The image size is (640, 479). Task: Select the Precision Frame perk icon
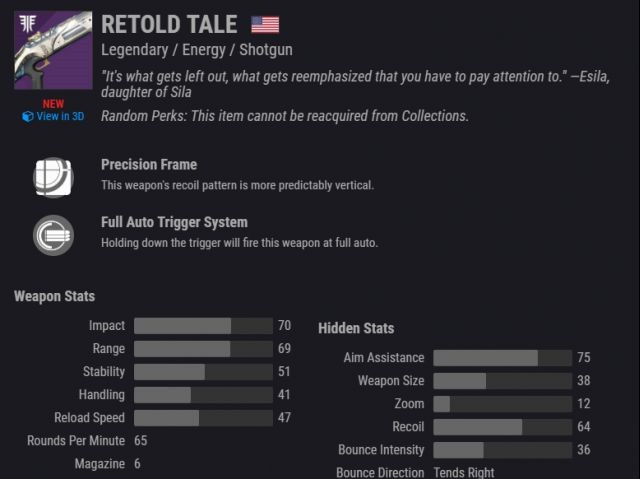[53, 177]
